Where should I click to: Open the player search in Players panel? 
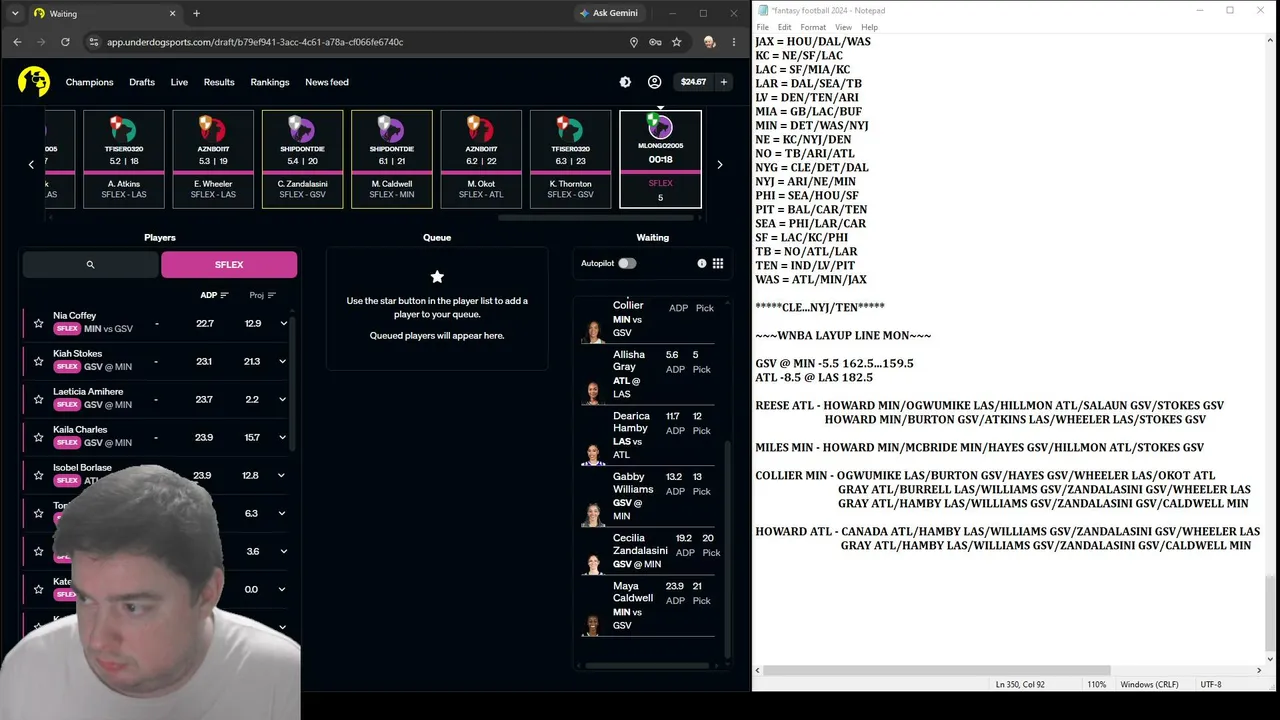coord(90,265)
